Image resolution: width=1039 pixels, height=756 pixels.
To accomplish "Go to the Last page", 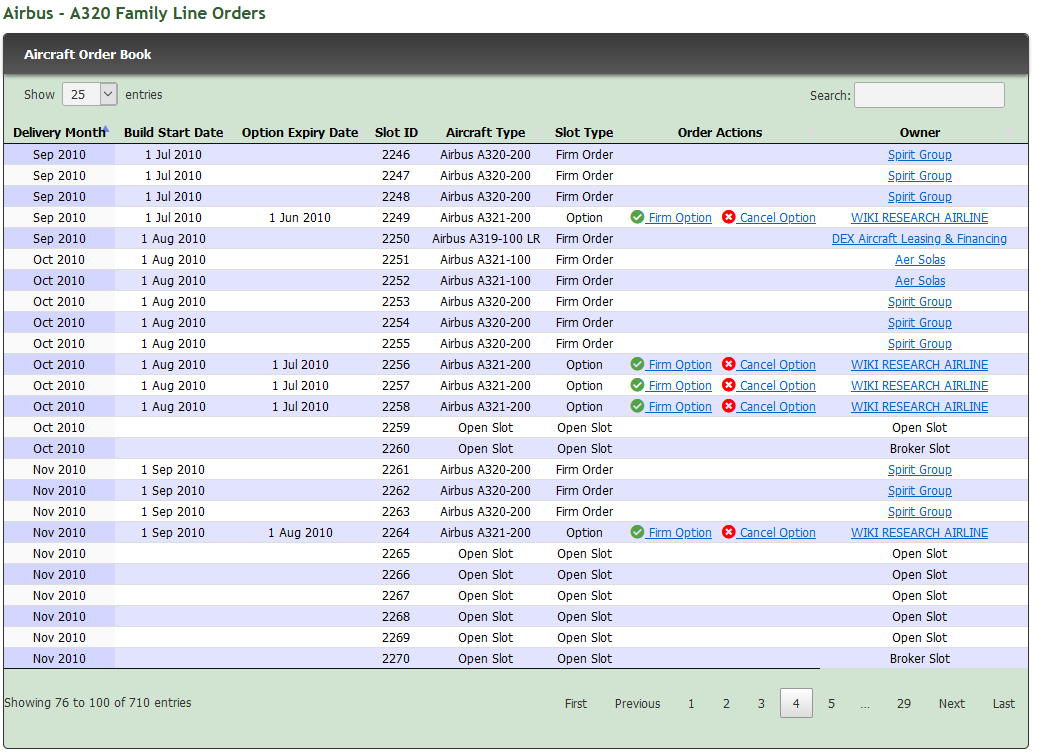I will tap(1003, 703).
